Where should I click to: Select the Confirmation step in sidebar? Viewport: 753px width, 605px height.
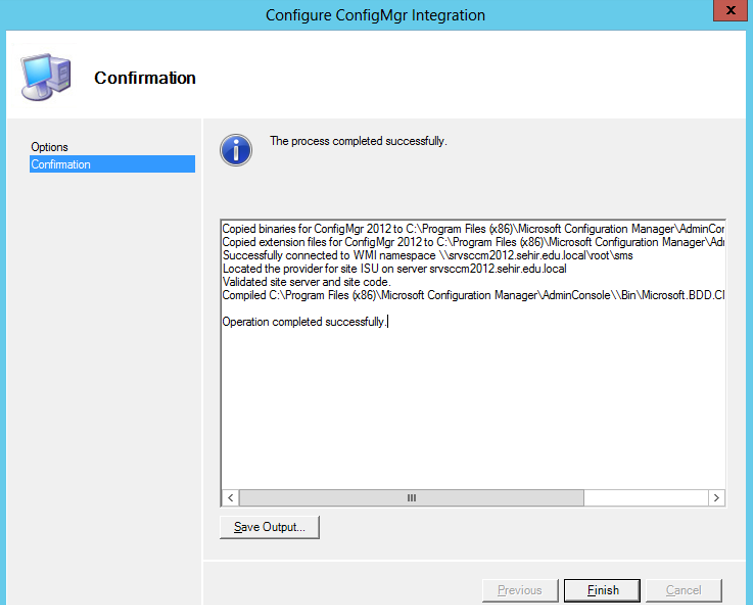click(112, 164)
